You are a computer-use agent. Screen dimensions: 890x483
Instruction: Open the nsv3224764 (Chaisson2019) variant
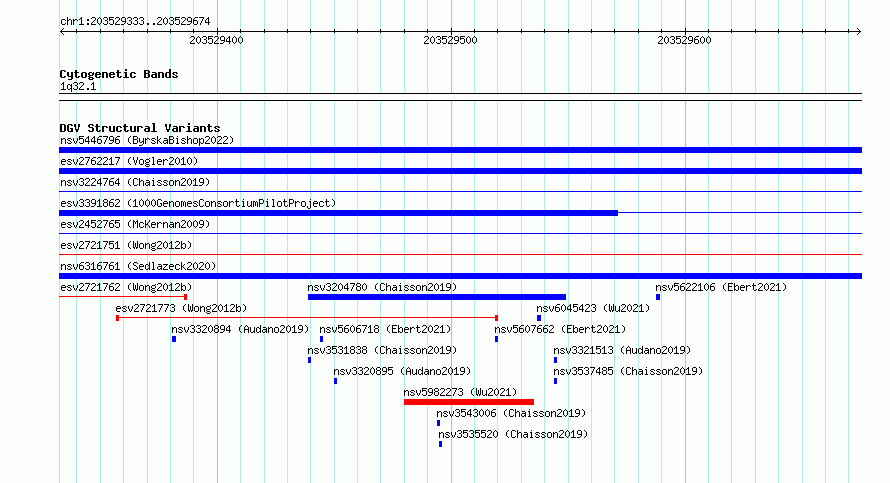click(135, 182)
